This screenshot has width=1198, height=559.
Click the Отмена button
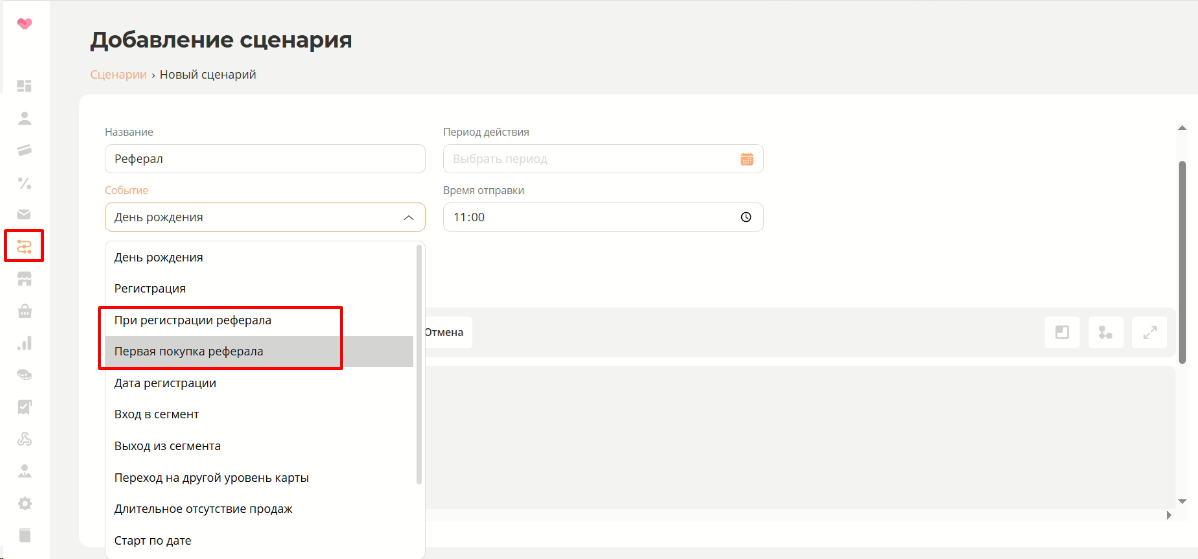pyautogui.click(x=444, y=332)
